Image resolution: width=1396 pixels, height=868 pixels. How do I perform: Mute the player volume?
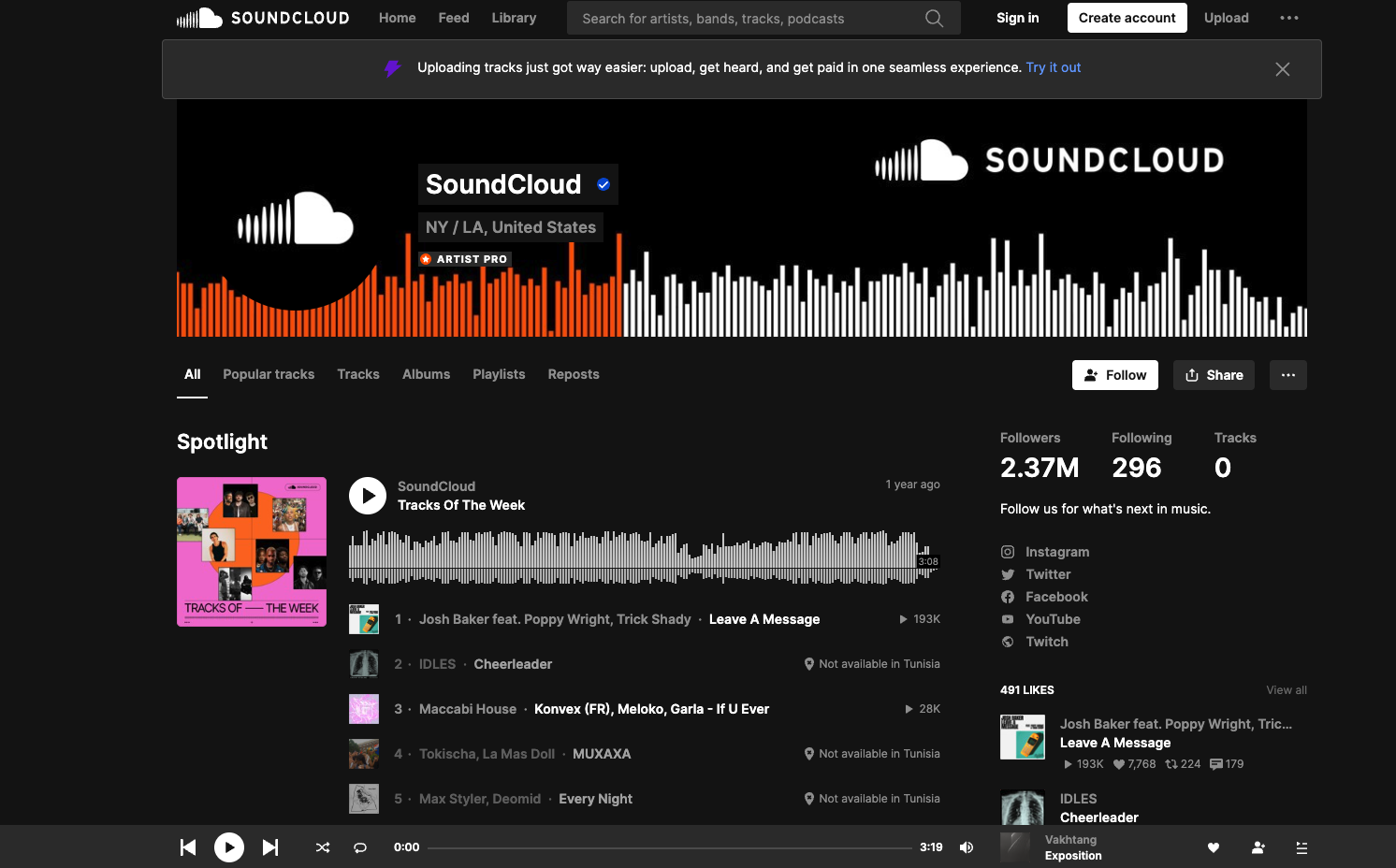click(967, 847)
